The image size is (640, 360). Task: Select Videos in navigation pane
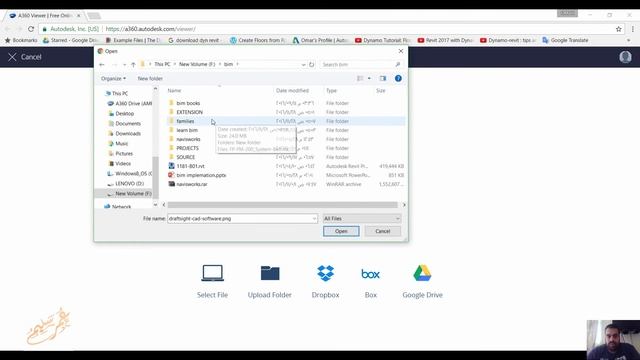(x=120, y=163)
